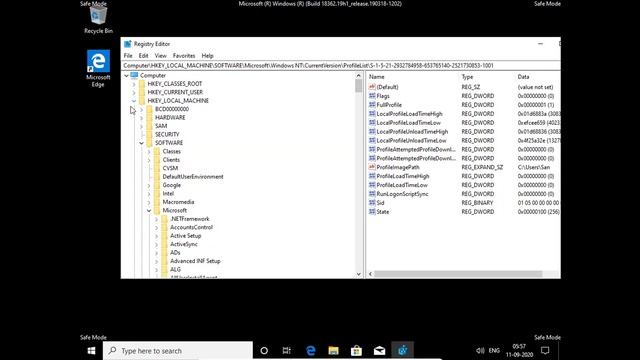640x360 pixels.
Task: Click the Sid binary value icon
Action: click(372, 203)
